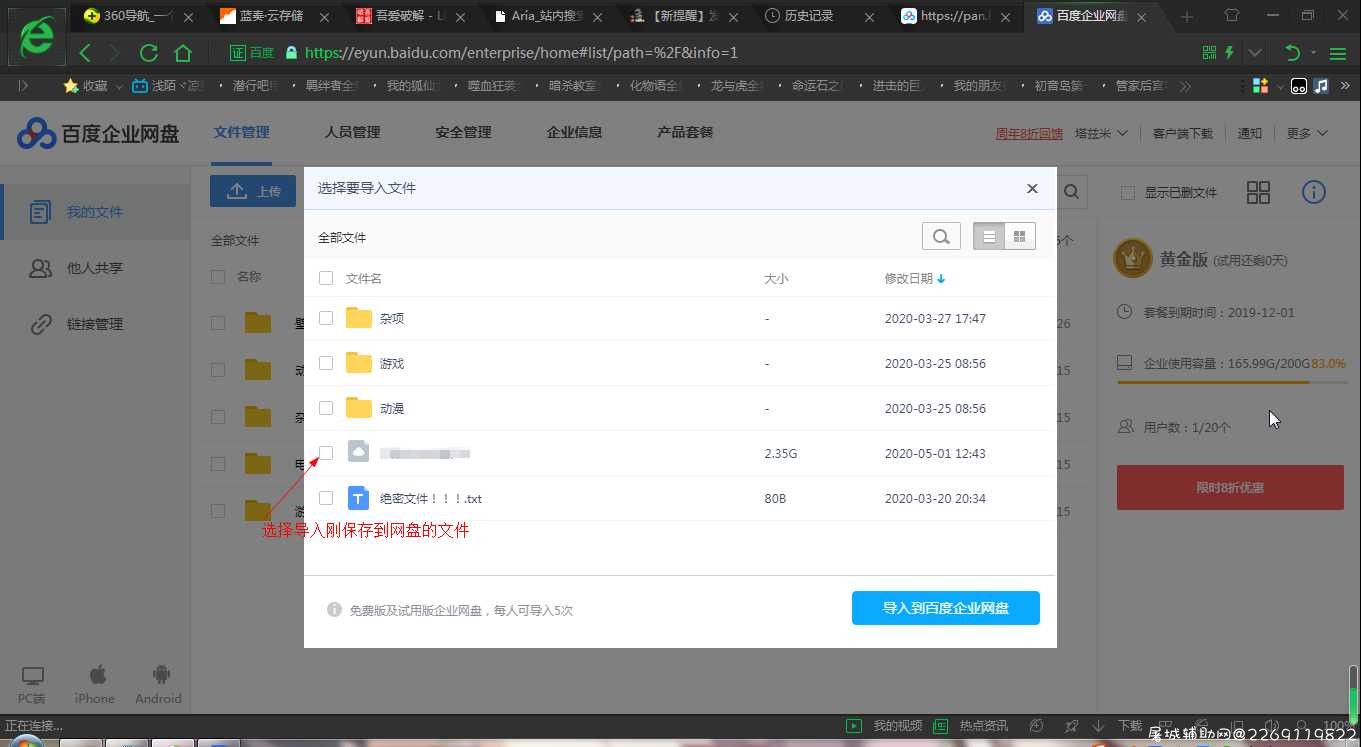Click the four-square grid view icon
The width and height of the screenshot is (1361, 747).
(1258, 192)
